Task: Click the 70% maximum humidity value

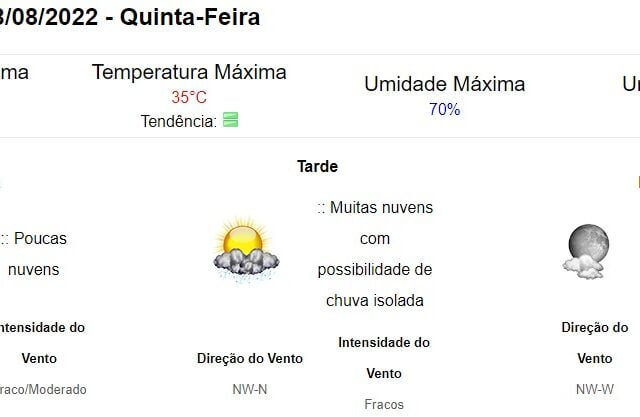Action: pos(444,109)
